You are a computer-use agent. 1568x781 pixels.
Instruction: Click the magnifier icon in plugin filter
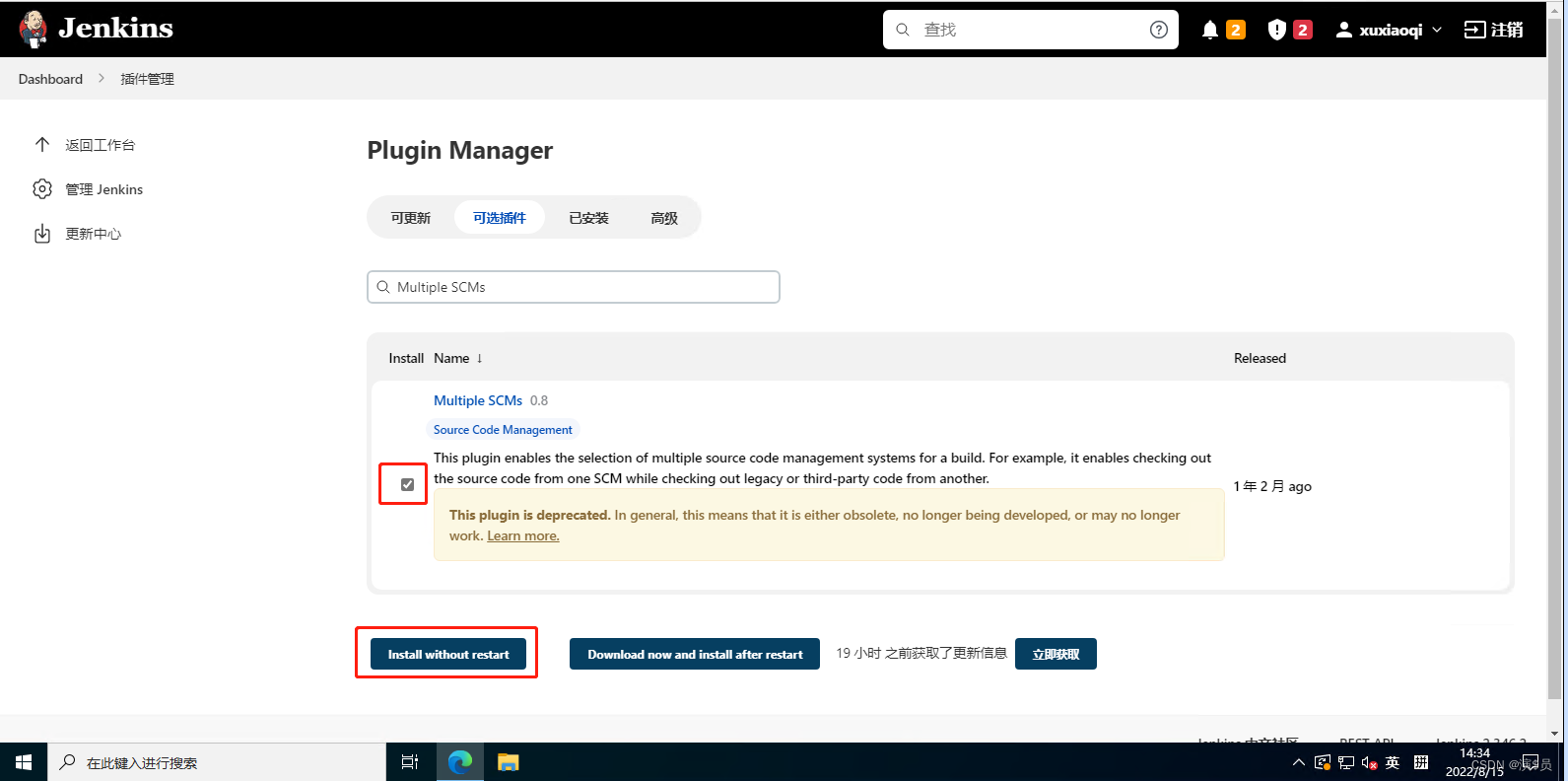coord(383,287)
